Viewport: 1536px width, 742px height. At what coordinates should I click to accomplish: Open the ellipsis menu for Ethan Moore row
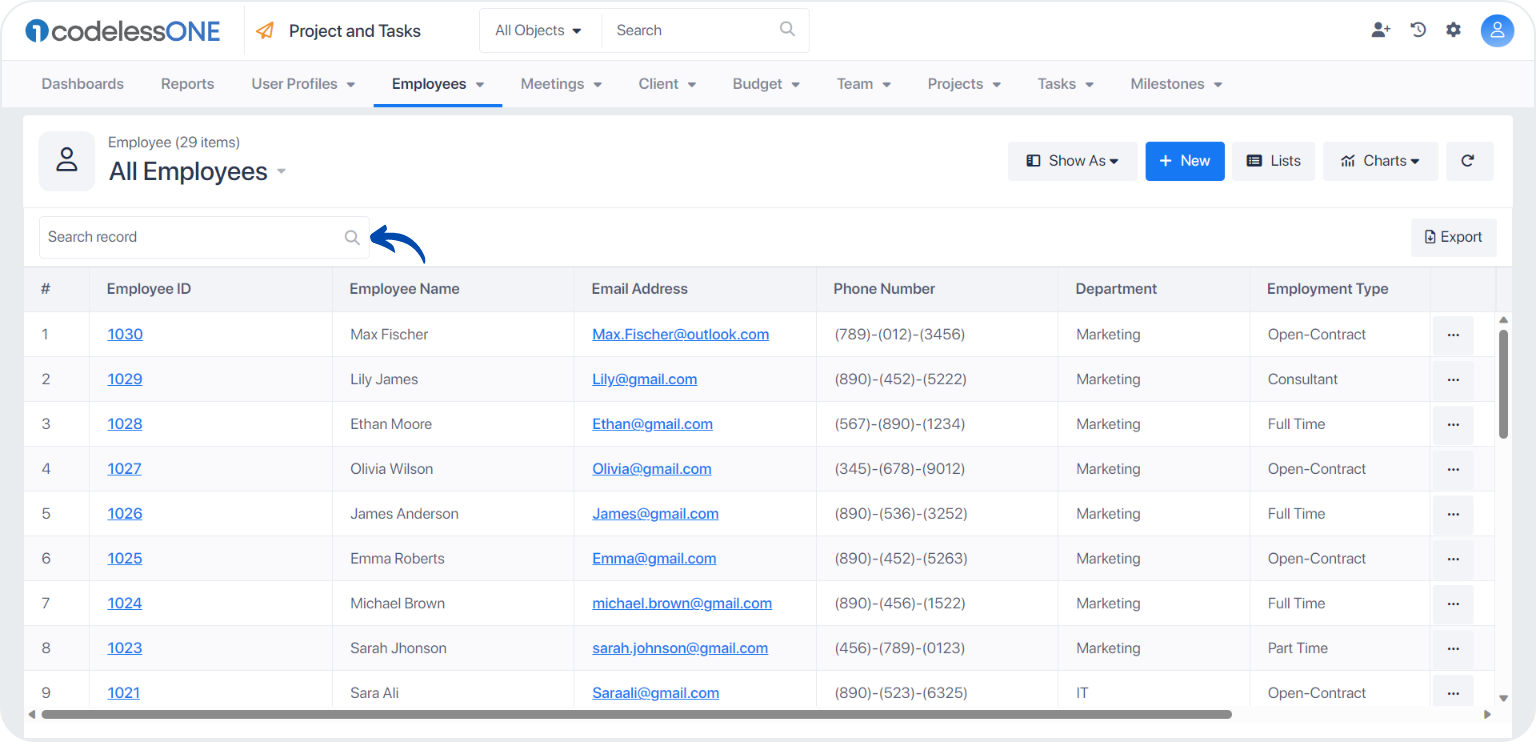[x=1453, y=424]
